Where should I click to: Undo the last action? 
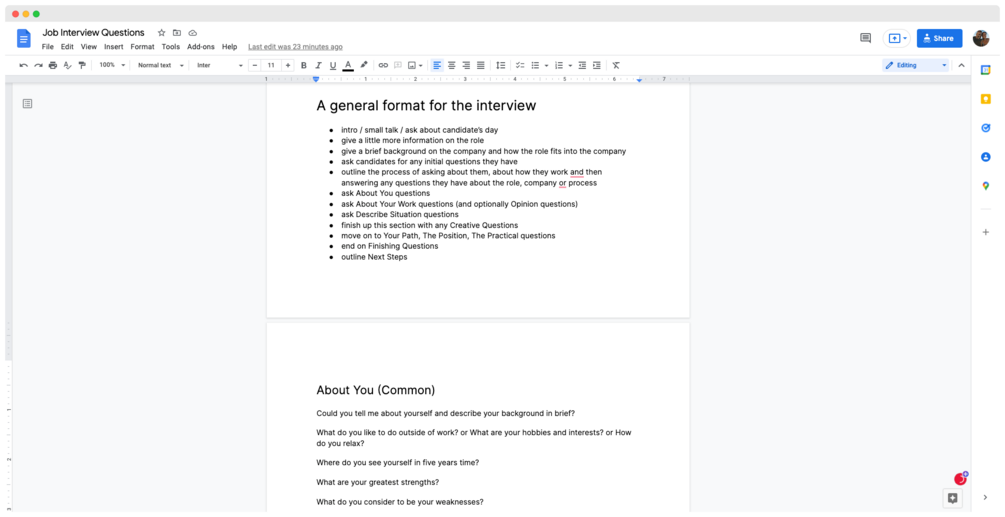(24, 65)
